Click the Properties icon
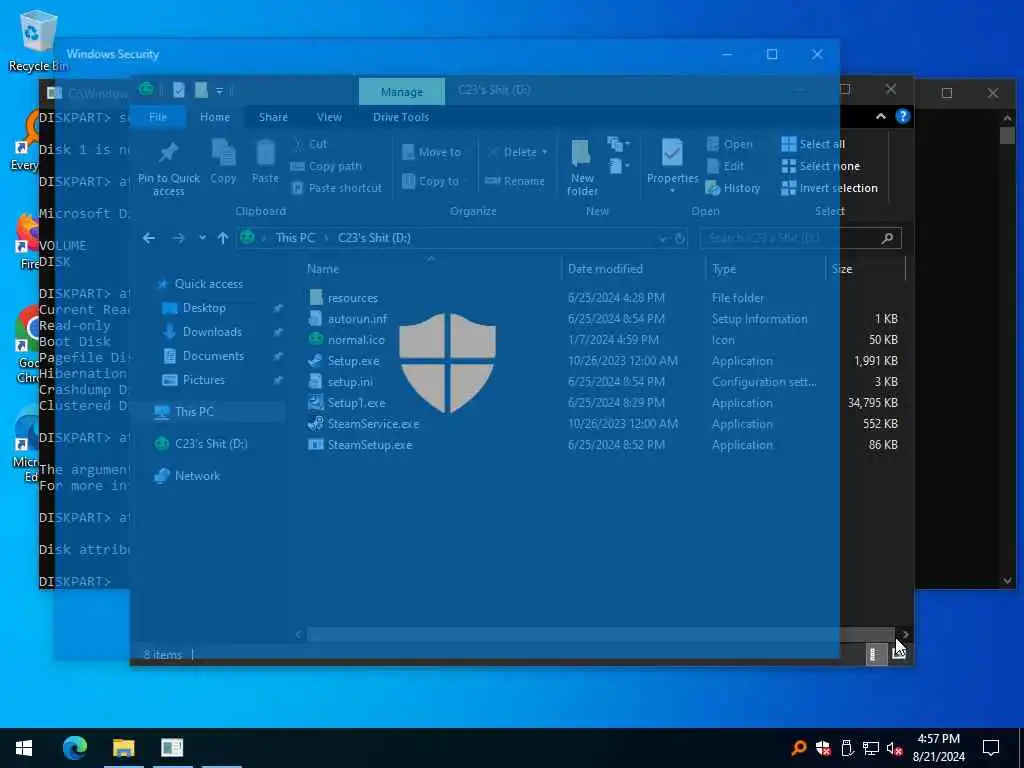This screenshot has width=1024, height=768. (672, 153)
